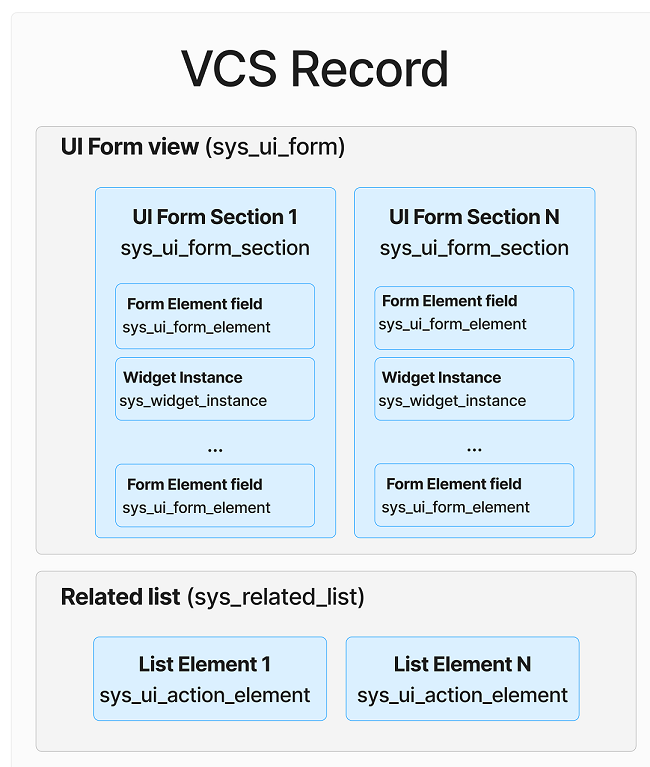
Task: Click sys_ui_action_element under List Element 1
Action: pos(205,695)
